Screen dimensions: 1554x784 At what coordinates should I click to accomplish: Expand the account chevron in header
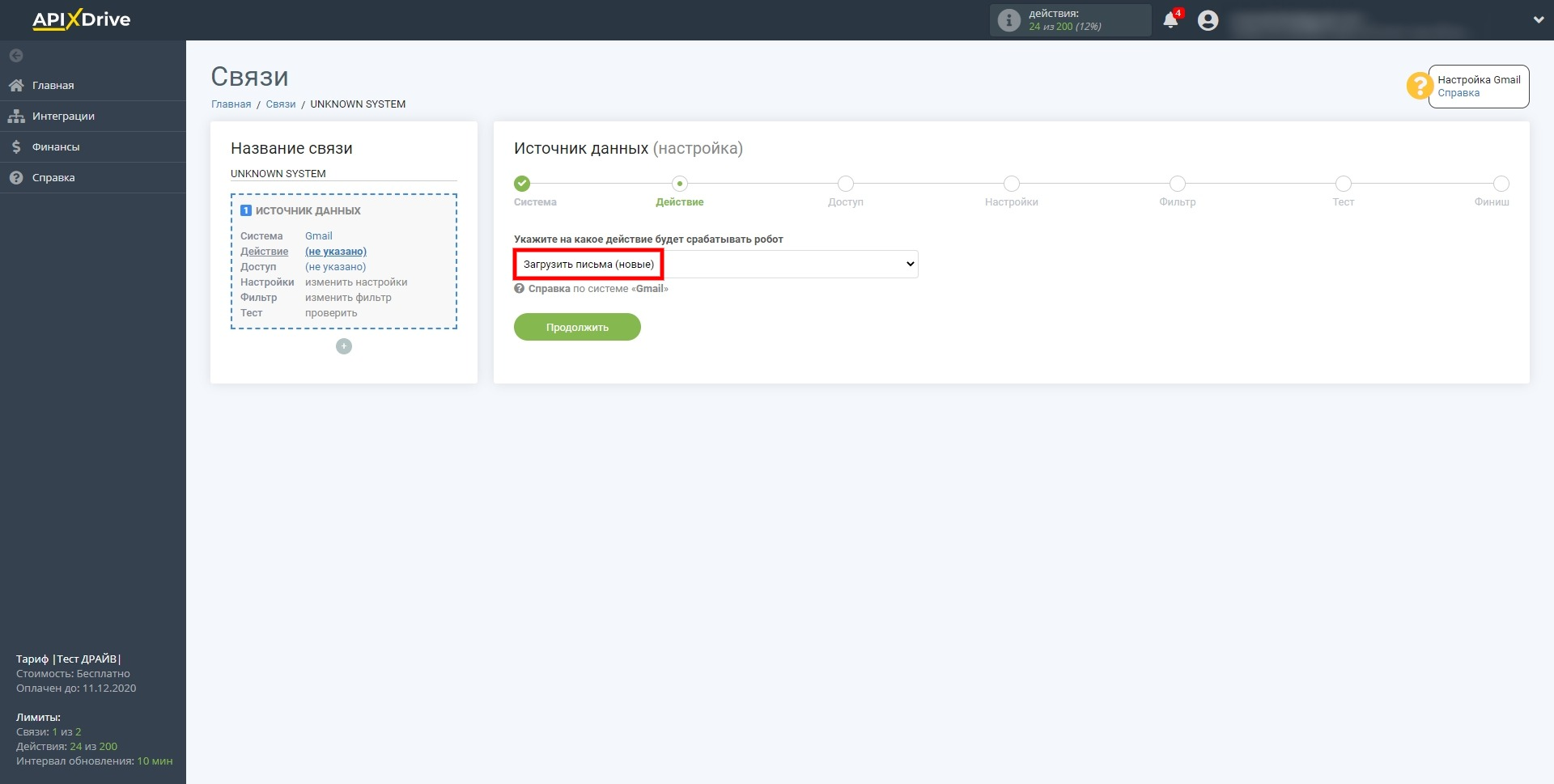pyautogui.click(x=1538, y=20)
